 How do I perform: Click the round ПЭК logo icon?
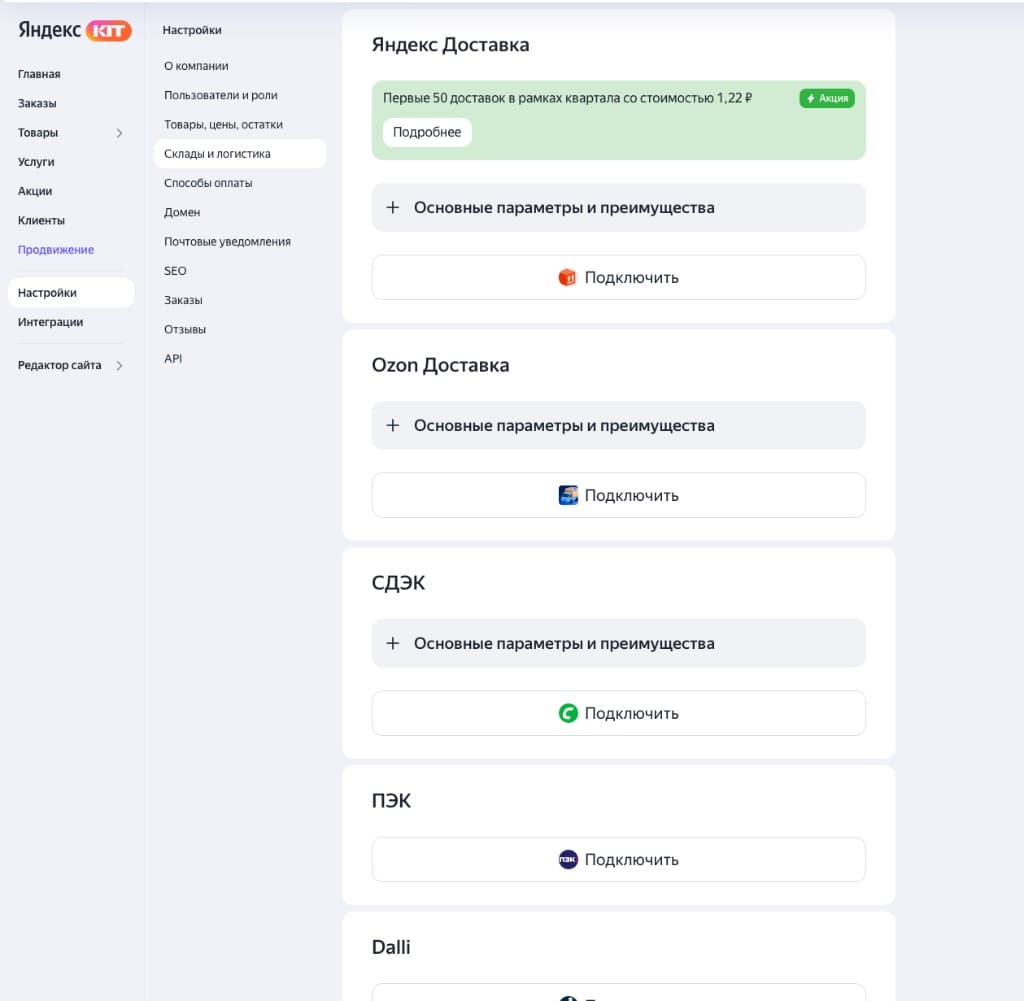[x=568, y=859]
